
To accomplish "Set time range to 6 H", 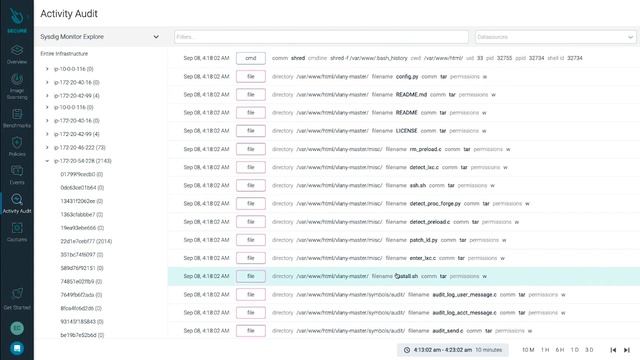I will (560, 350).
